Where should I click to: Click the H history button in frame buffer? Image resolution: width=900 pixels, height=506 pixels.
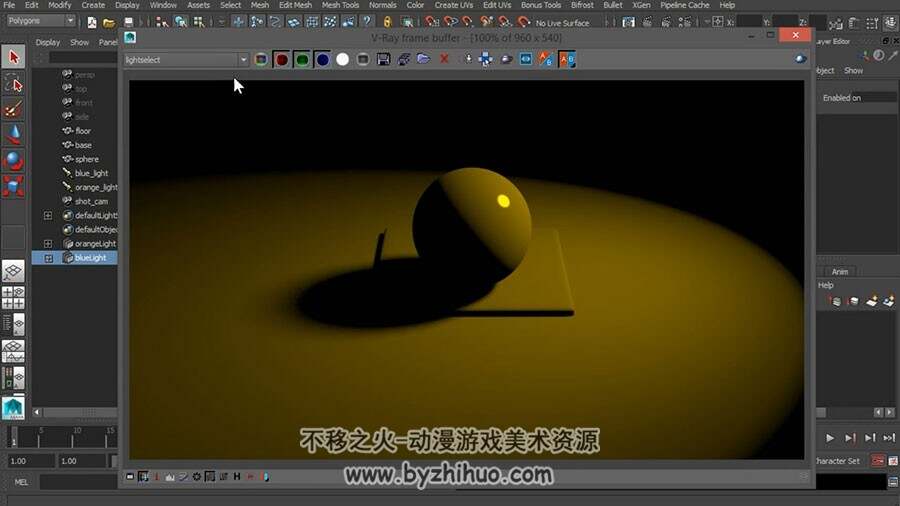tap(237, 477)
